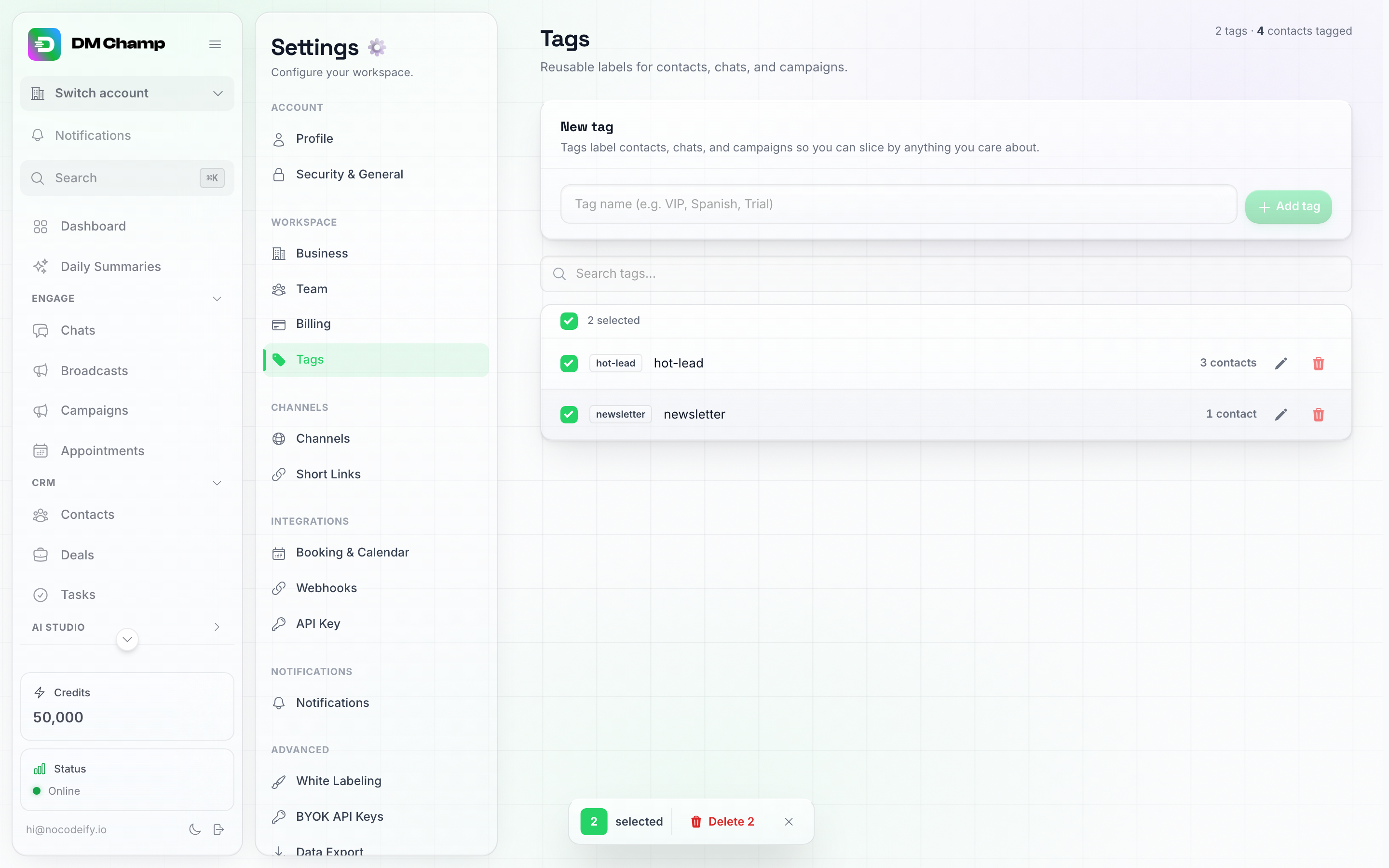The width and height of the screenshot is (1389, 868).
Task: Click the round scroll-down chevron button in sidebar
Action: pos(127,639)
